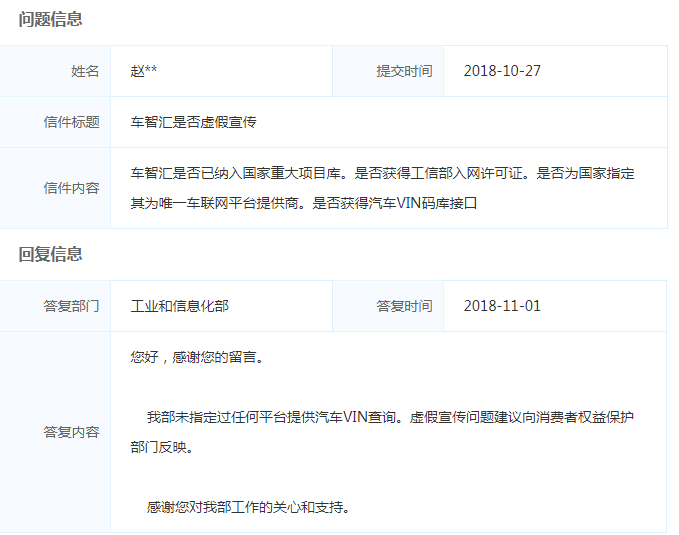679x535 pixels.
Task: Select the department 工业和信息化部
Action: coord(179,306)
